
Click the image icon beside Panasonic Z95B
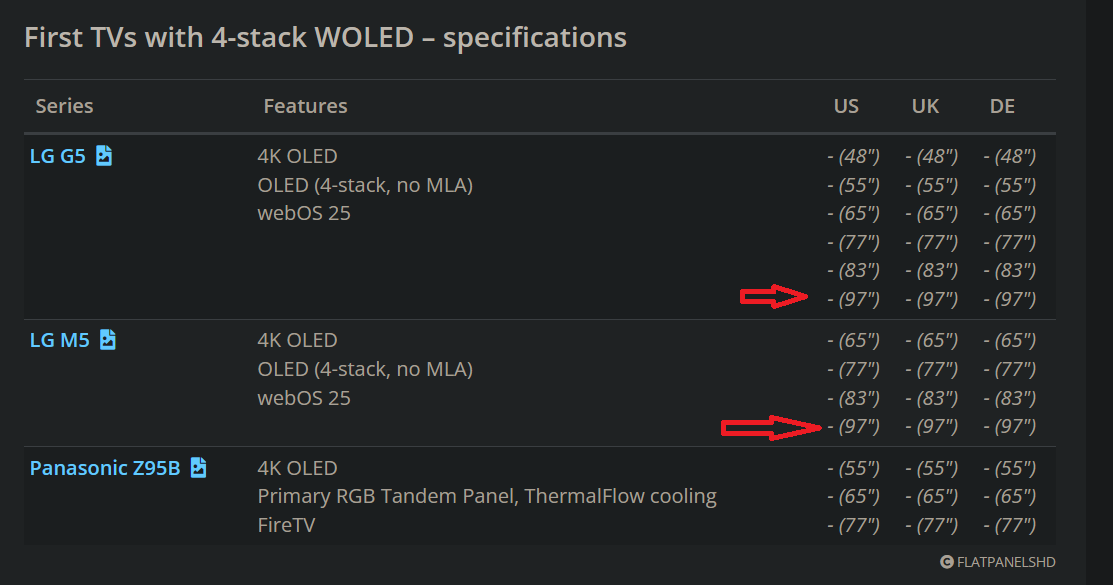tap(199, 467)
